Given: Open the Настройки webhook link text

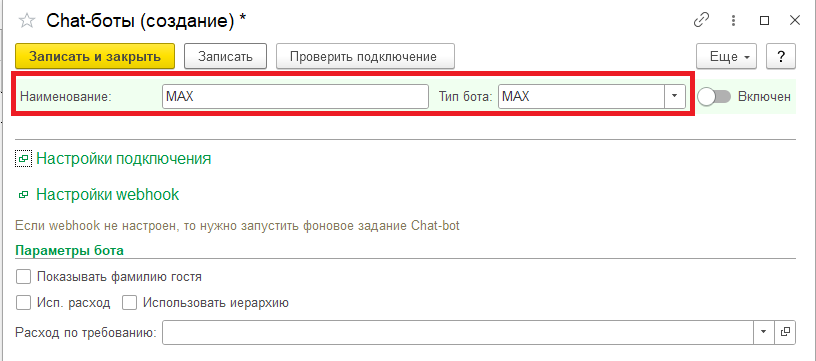Looking at the screenshot, I should coord(108,195).
